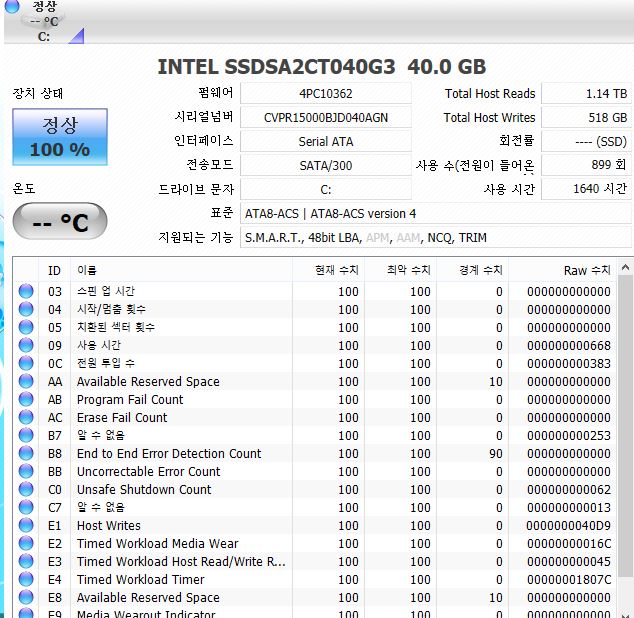Click the 정상 100 % health status button
Viewport: 634px width, 618px height.
(x=60, y=137)
